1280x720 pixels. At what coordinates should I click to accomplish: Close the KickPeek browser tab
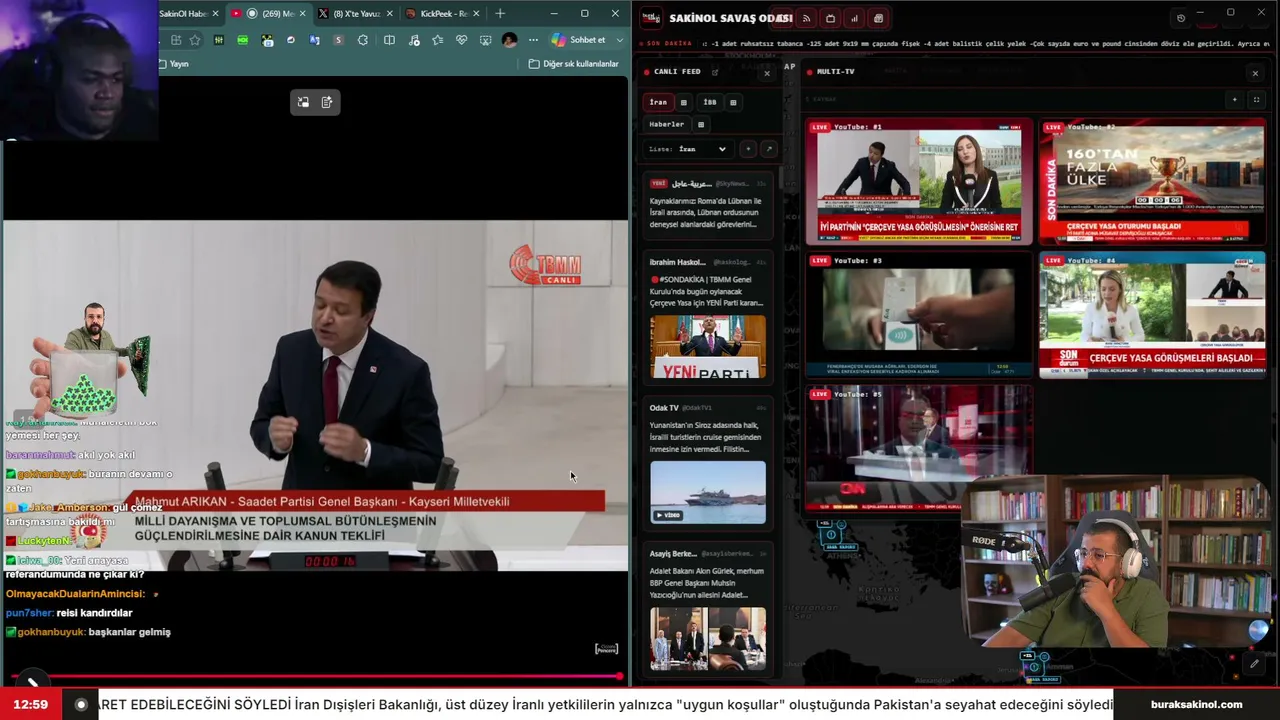point(476,14)
